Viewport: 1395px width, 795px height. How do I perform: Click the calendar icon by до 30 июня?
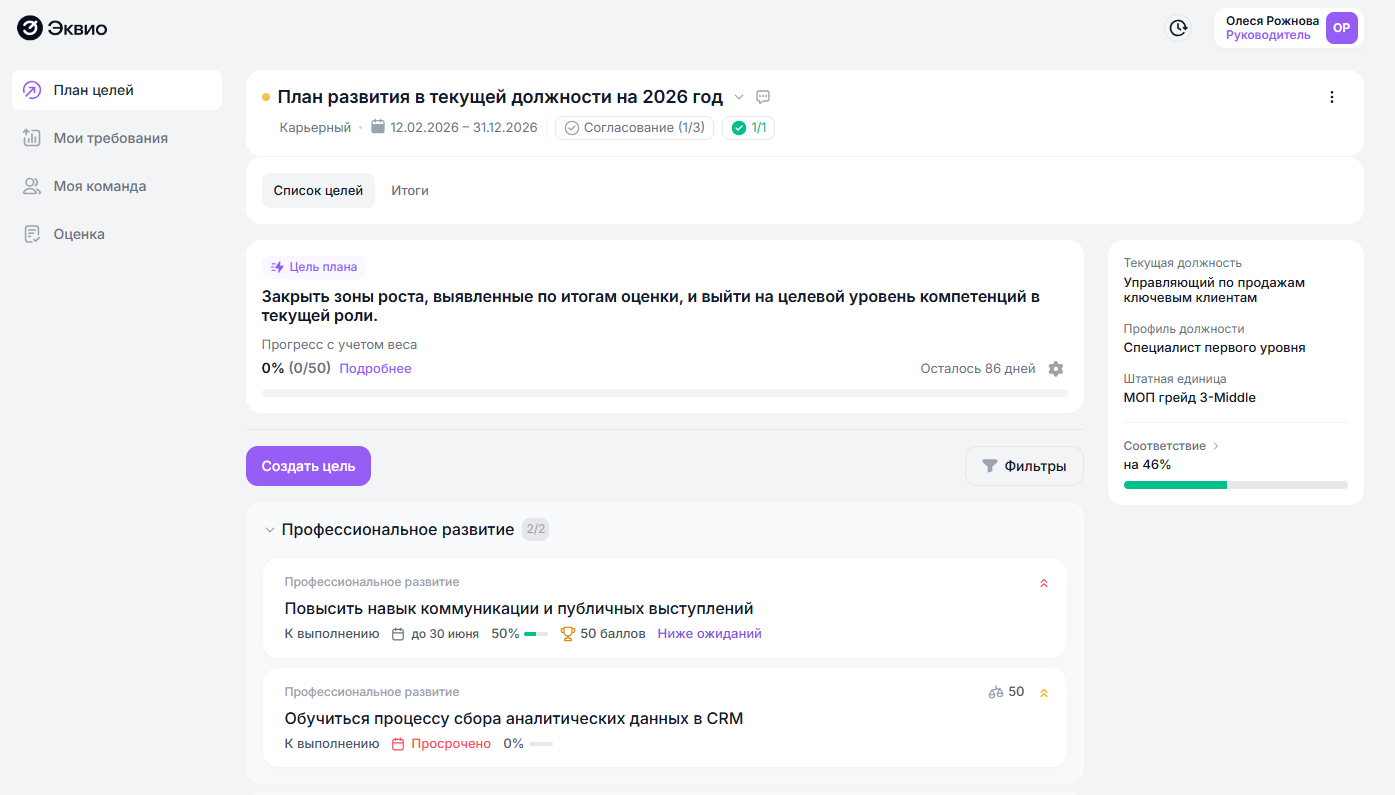pyautogui.click(x=397, y=634)
